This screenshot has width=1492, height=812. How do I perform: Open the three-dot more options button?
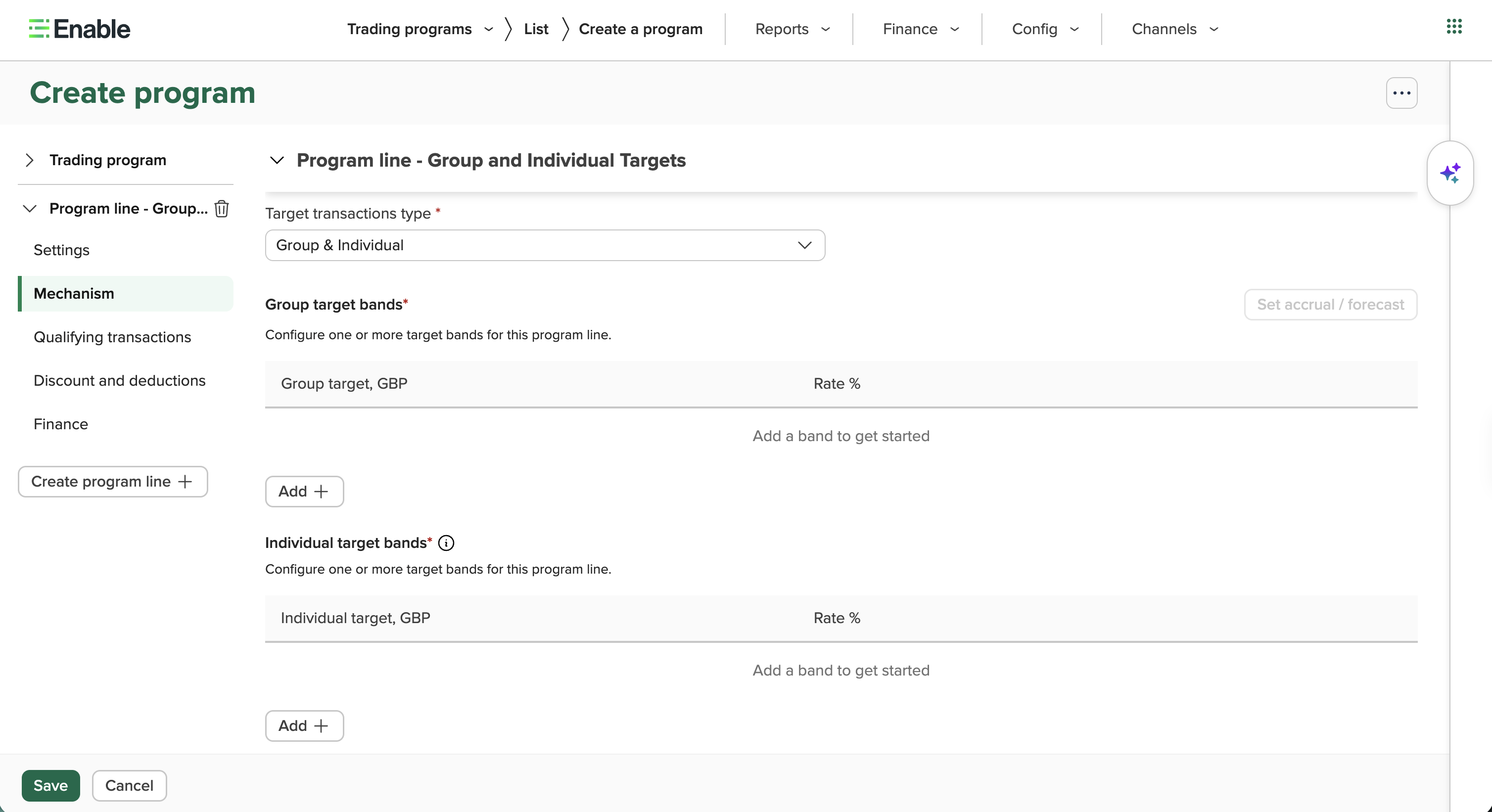(1401, 92)
